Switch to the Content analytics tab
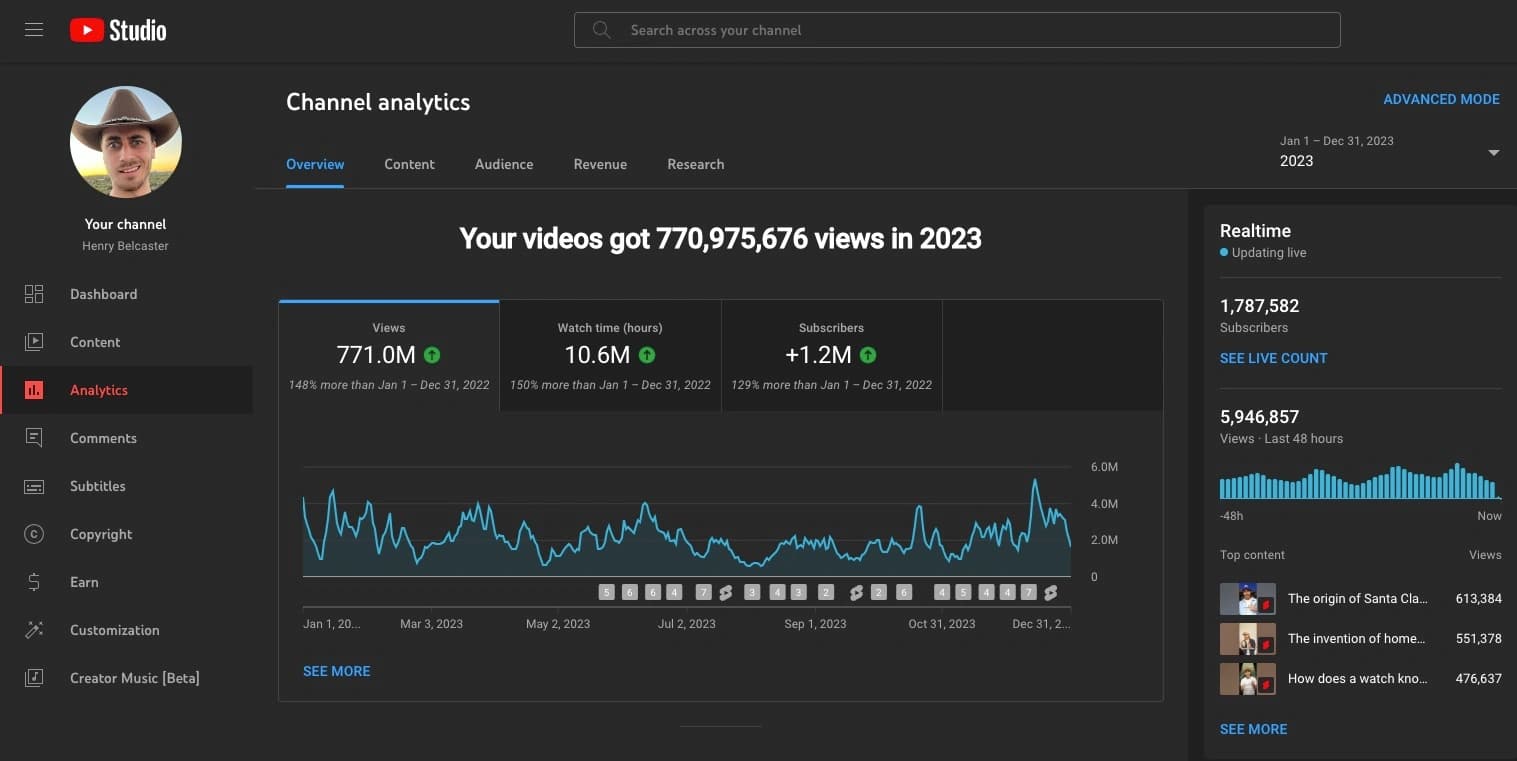This screenshot has width=1517, height=761. pos(409,164)
